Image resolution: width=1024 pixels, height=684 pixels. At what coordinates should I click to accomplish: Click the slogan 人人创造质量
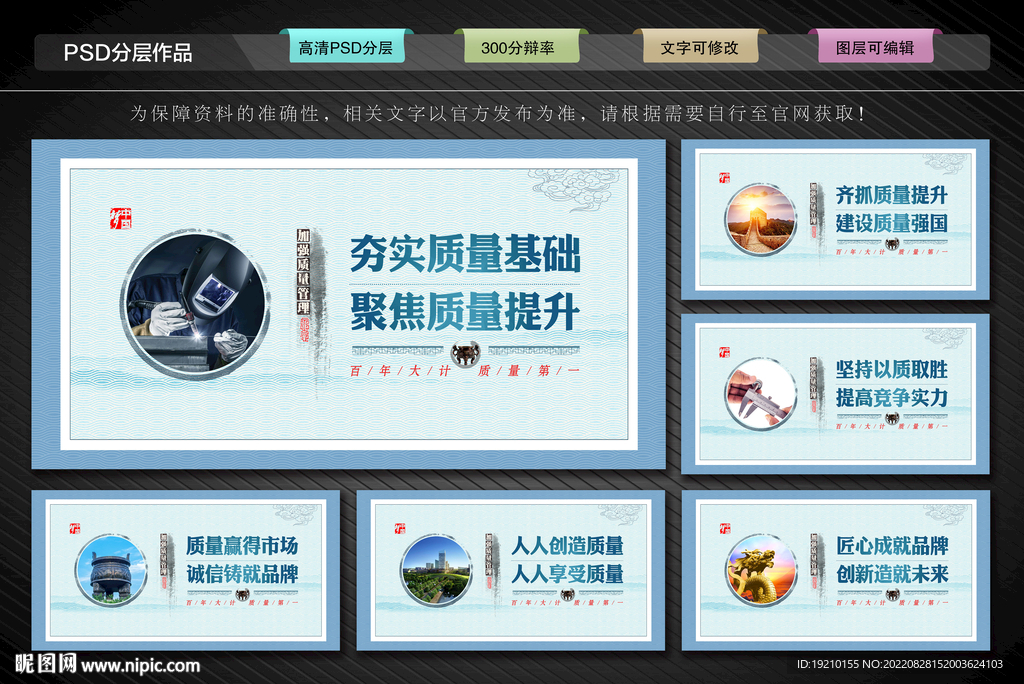click(568, 546)
